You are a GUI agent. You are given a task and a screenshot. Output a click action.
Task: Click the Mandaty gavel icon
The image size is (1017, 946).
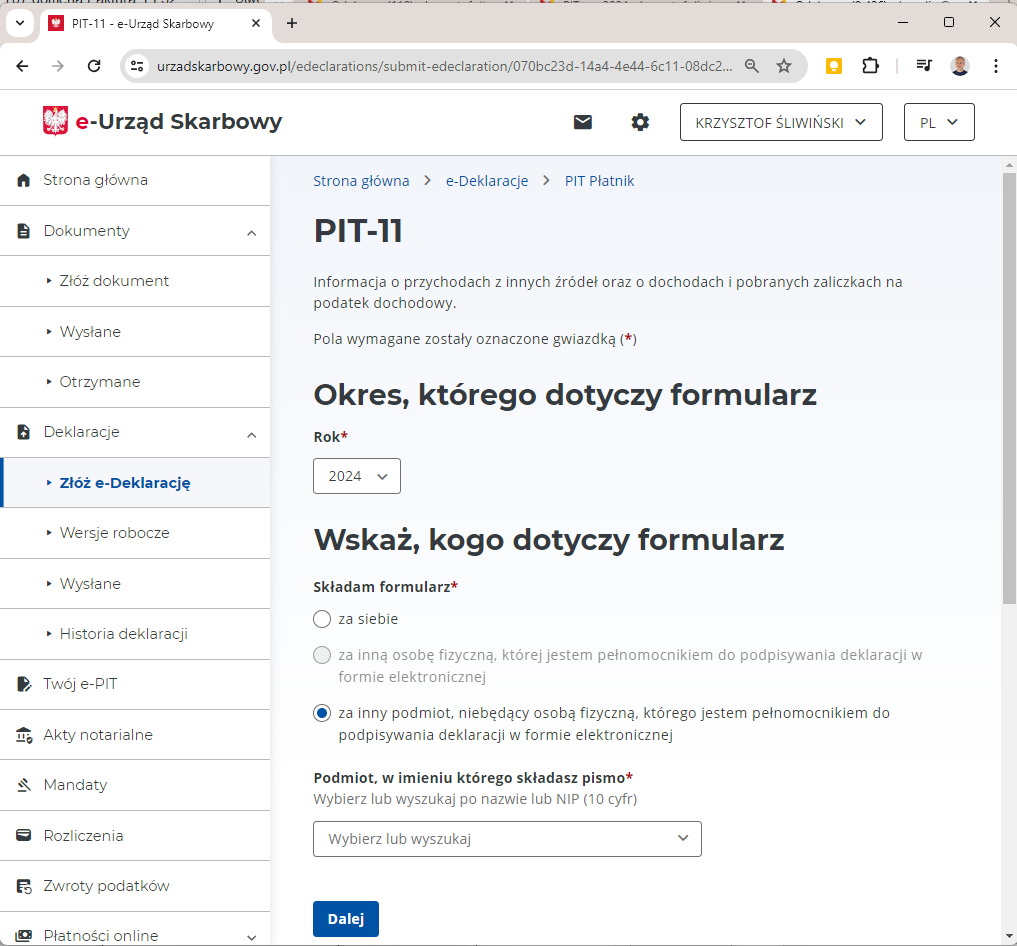coord(24,785)
